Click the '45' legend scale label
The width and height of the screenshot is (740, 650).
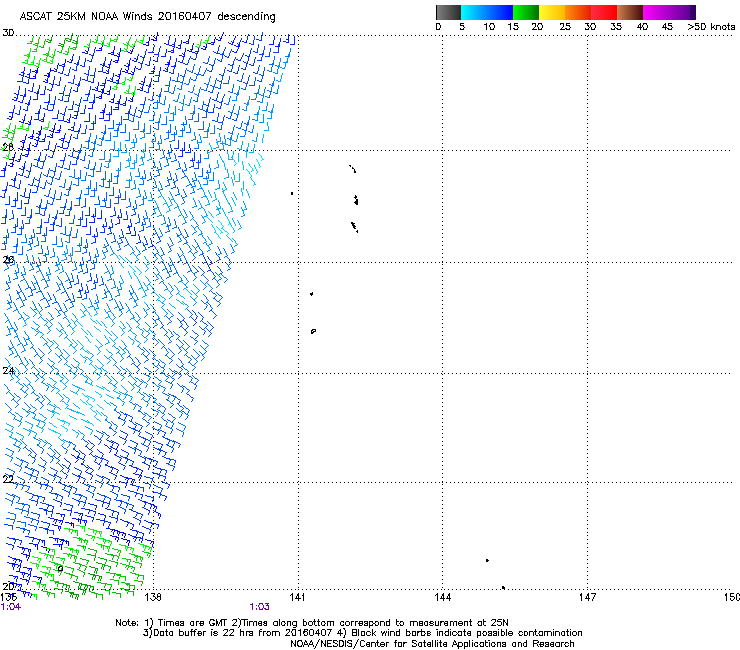pyautogui.click(x=667, y=27)
